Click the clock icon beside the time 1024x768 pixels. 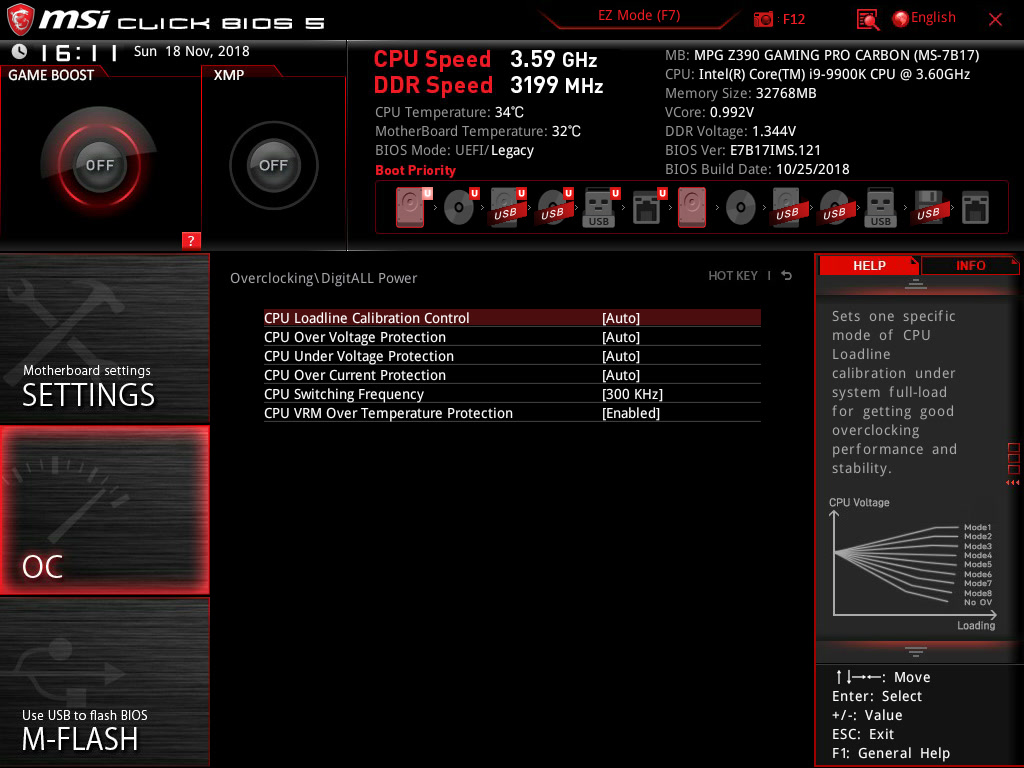pos(20,52)
